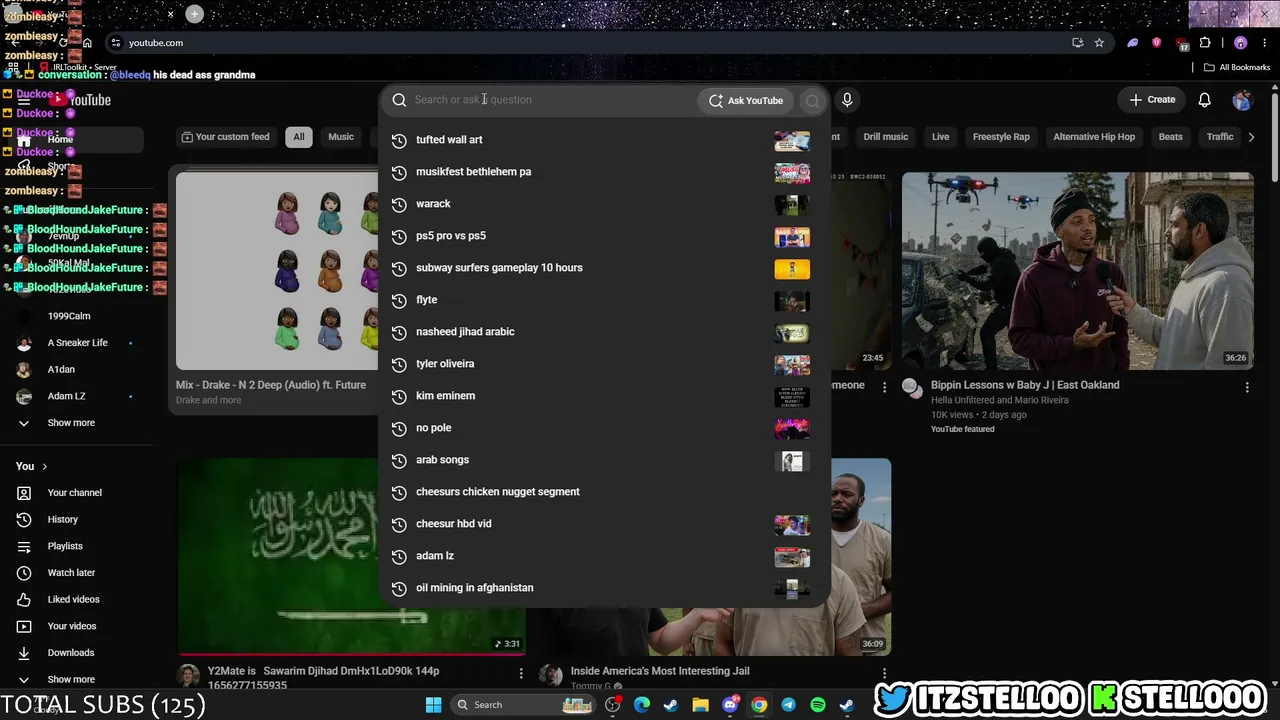Select the Drill music chip
This screenshot has width=1280, height=720.
click(886, 137)
